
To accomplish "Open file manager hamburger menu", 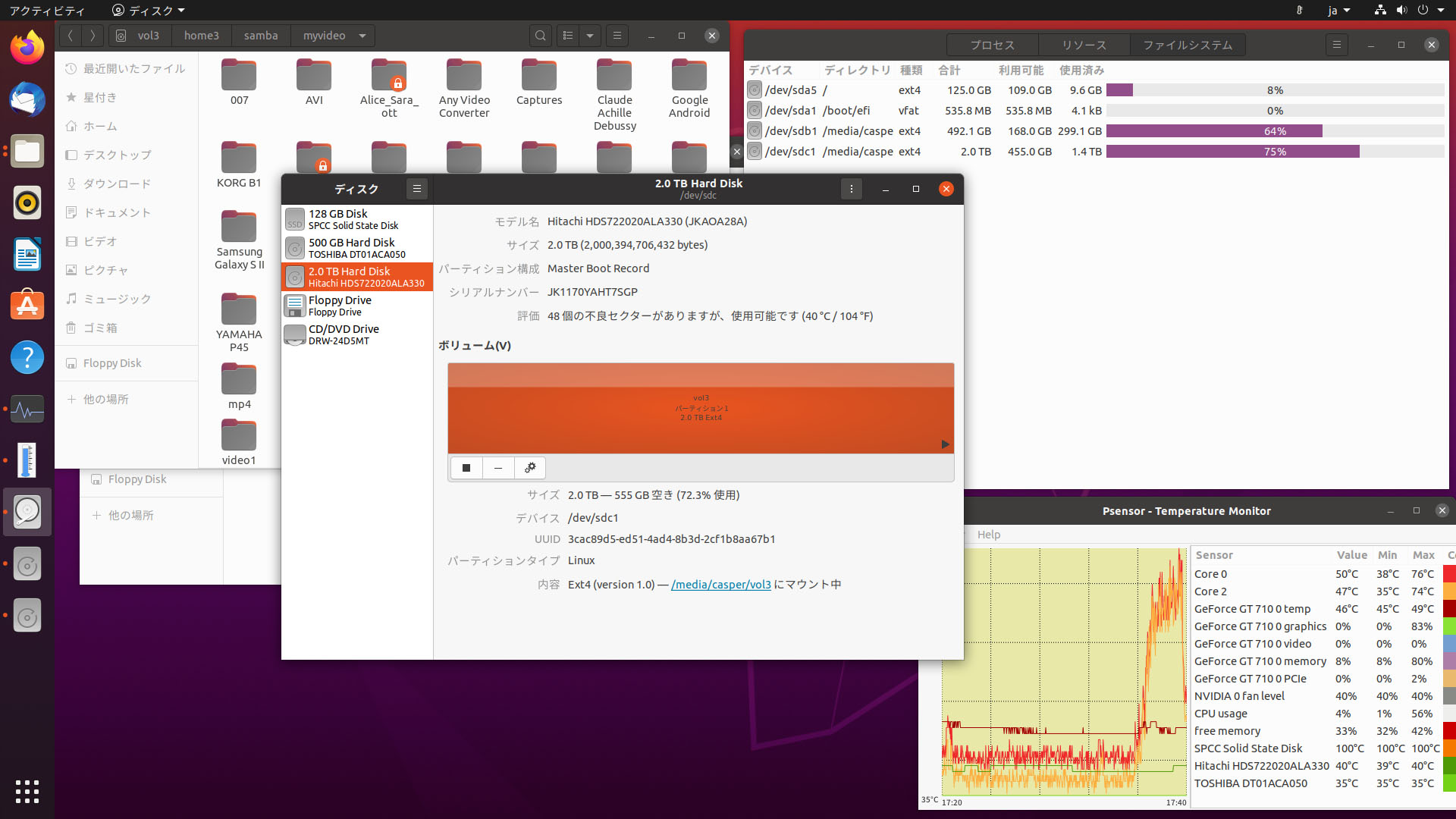I will [617, 36].
